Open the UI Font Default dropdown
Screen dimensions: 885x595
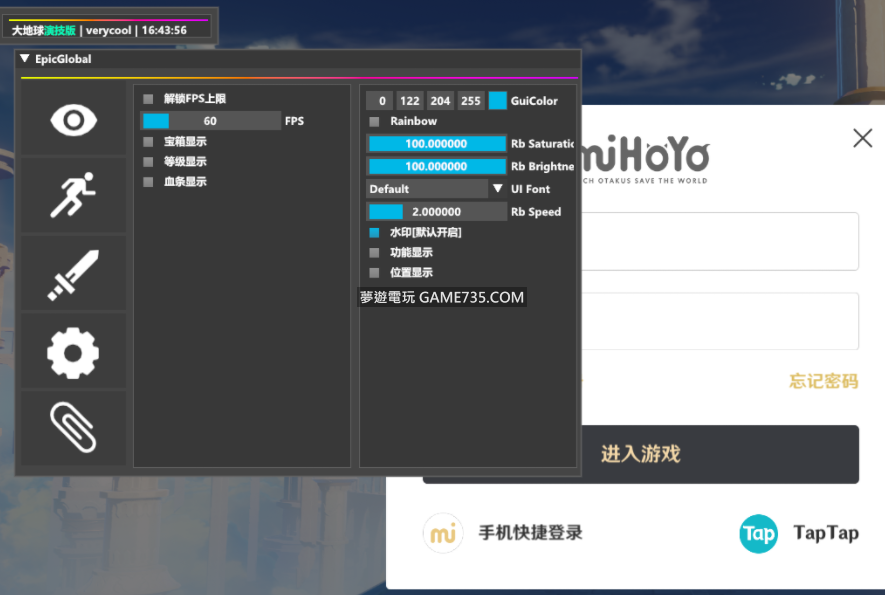[x=427, y=189]
